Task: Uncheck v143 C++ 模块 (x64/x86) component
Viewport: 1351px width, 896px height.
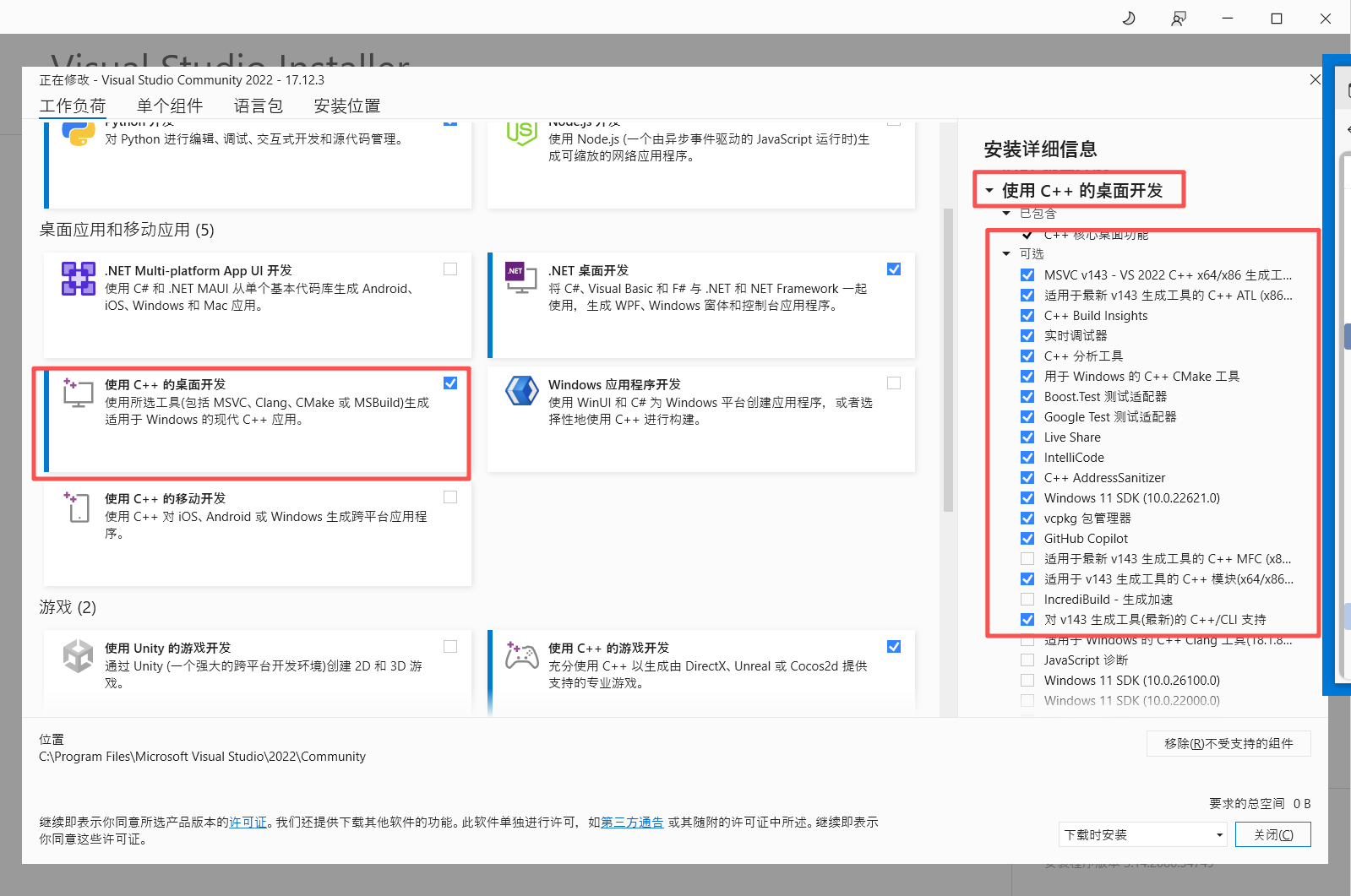Action: pos(1027,579)
